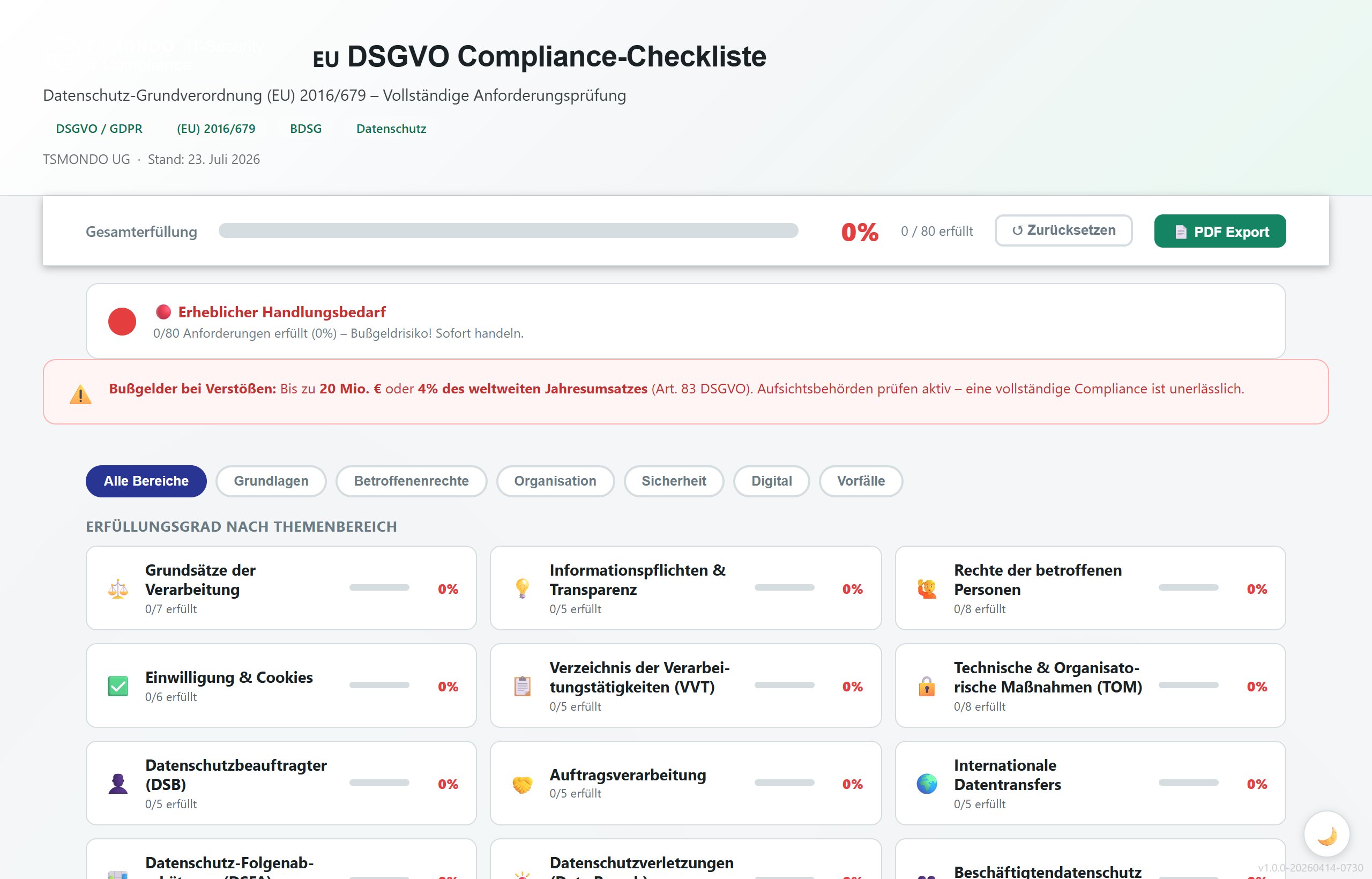Click the scales icon for Grundsätze der Verarbeitung
The height and width of the screenshot is (879, 1372).
[x=118, y=589]
